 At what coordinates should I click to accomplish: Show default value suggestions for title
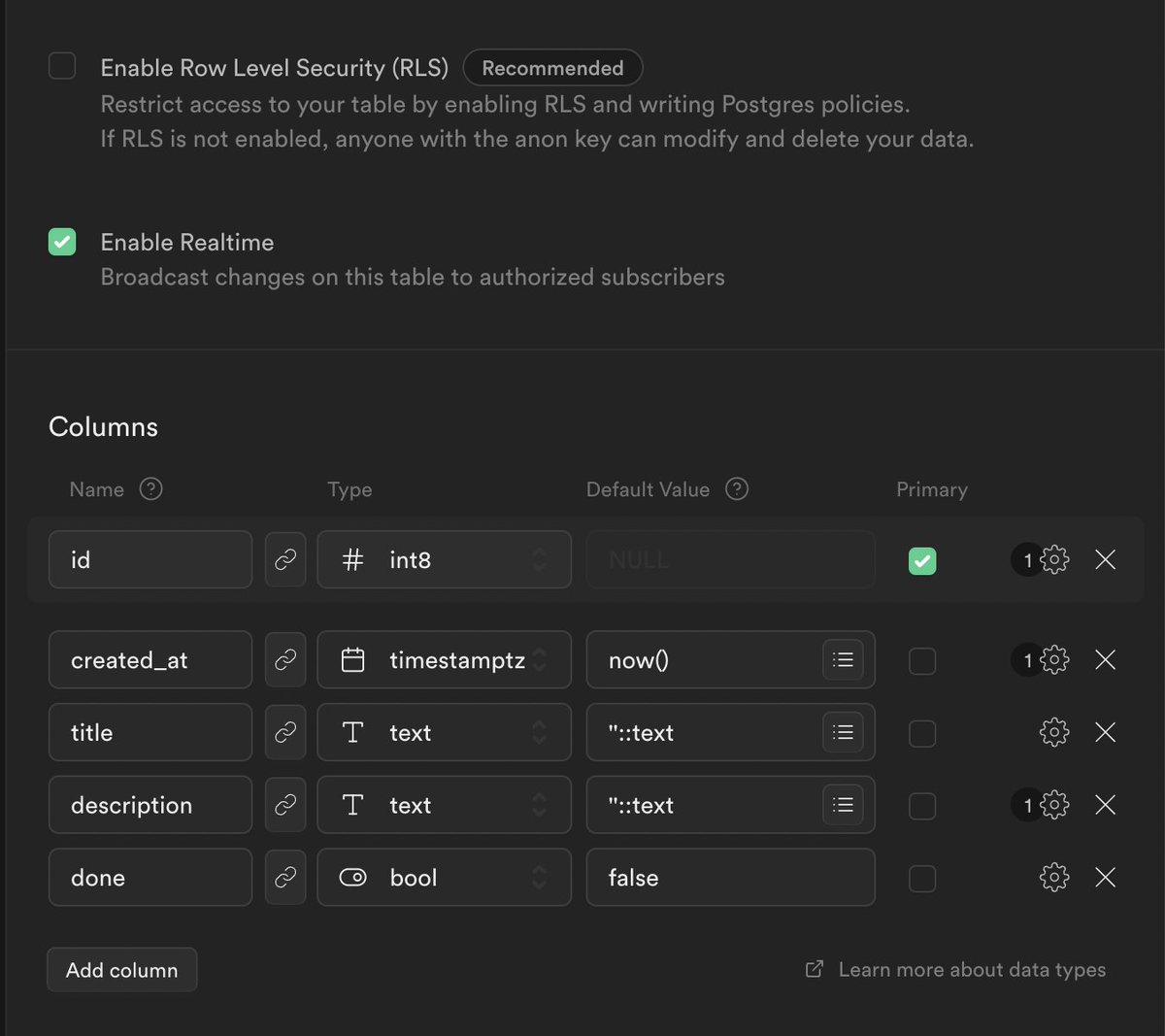pyautogui.click(x=843, y=732)
